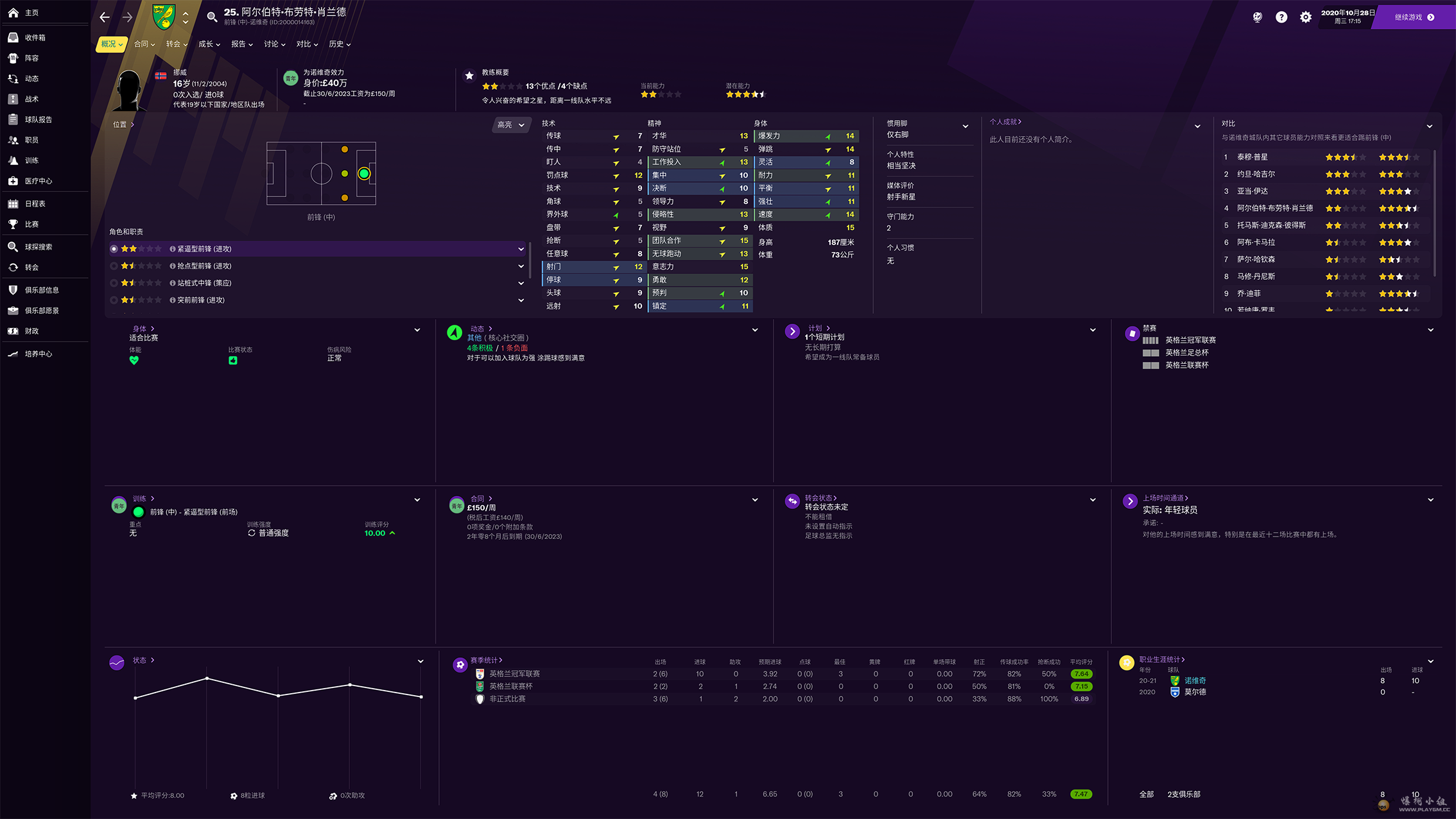The image size is (1456, 819).
Task: Click the 对比 list scrollbar
Action: (x=1434, y=214)
